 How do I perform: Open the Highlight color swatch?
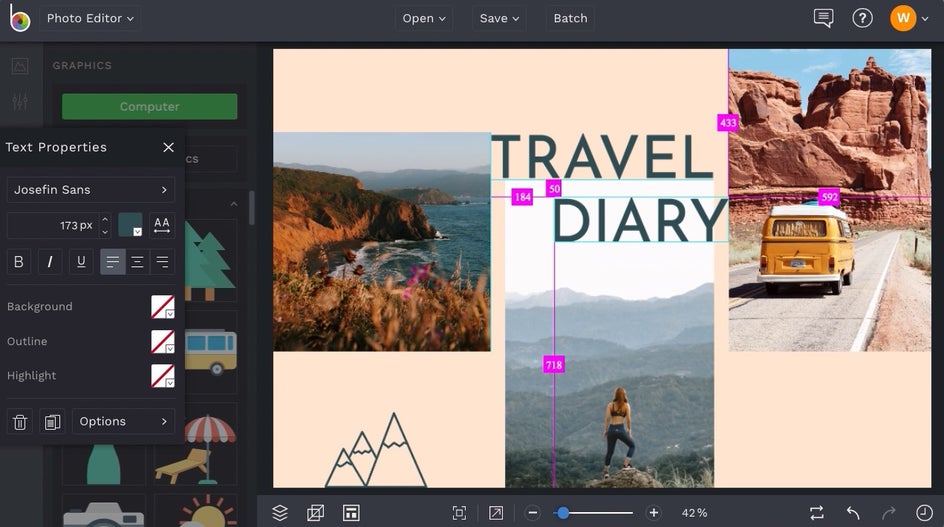point(163,376)
